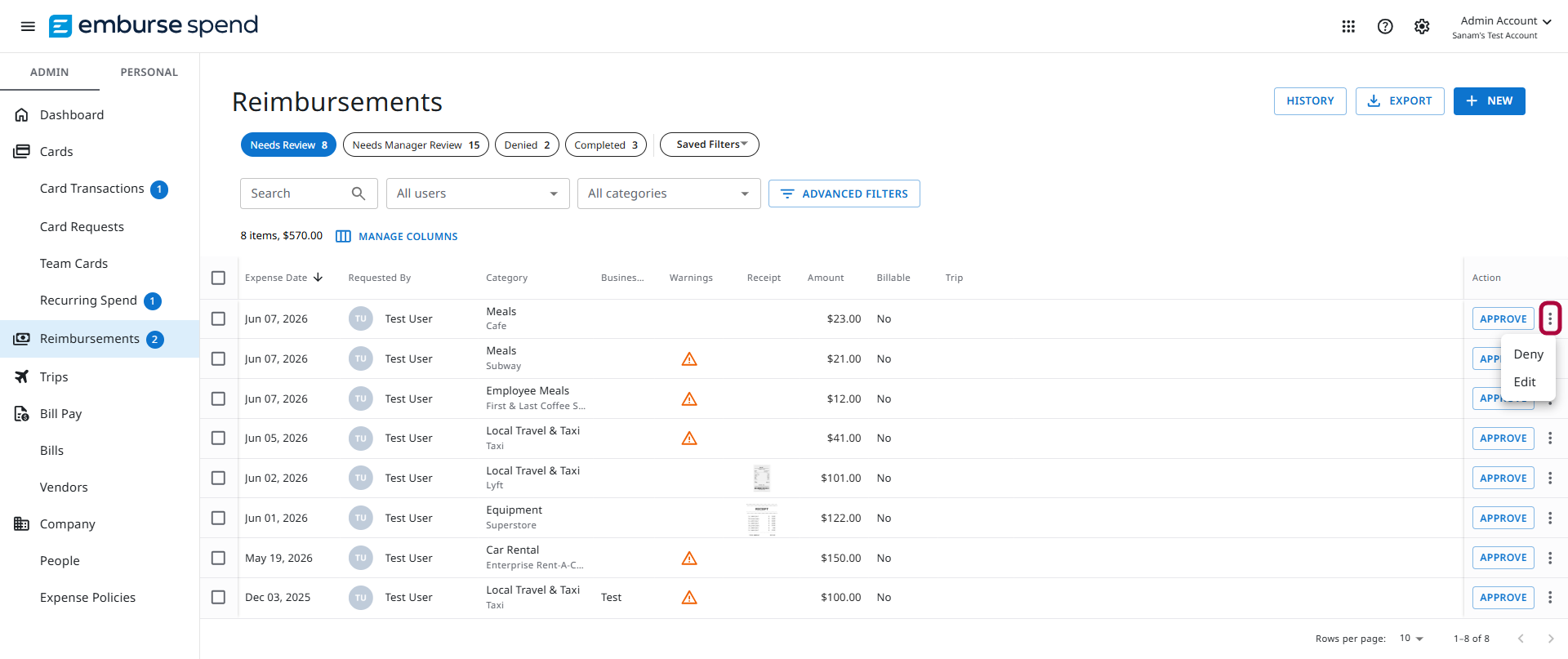Click warning icon on the $150.00 row
This screenshot has width=1568, height=659.
689,559
